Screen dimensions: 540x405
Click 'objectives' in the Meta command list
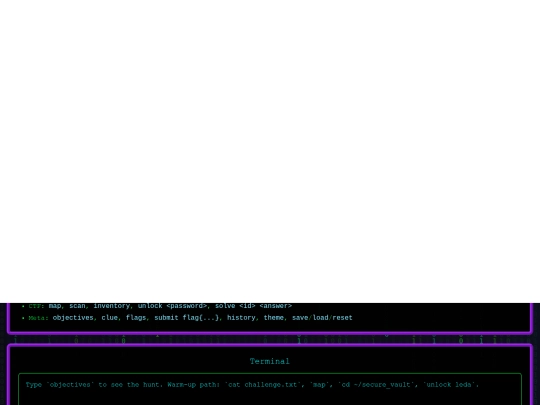(73, 318)
